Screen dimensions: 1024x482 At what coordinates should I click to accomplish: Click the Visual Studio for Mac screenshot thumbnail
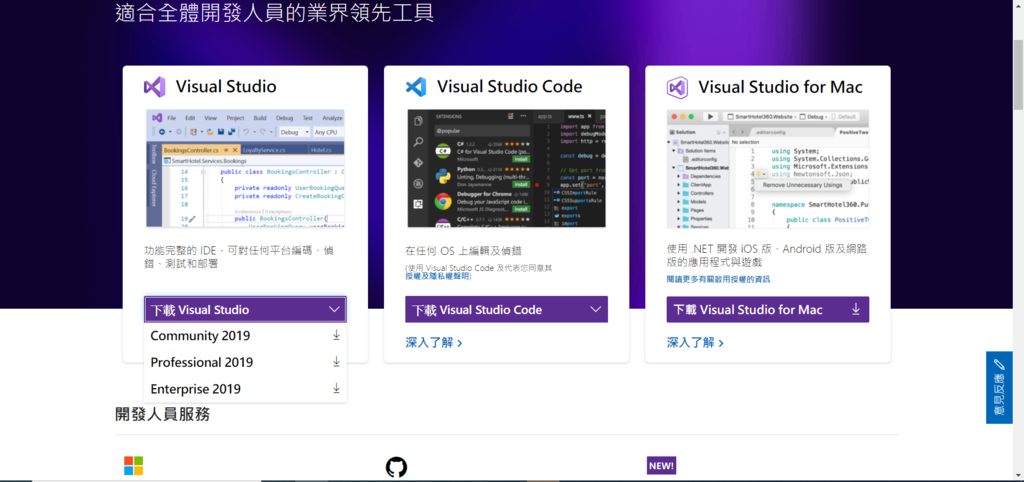click(768, 169)
